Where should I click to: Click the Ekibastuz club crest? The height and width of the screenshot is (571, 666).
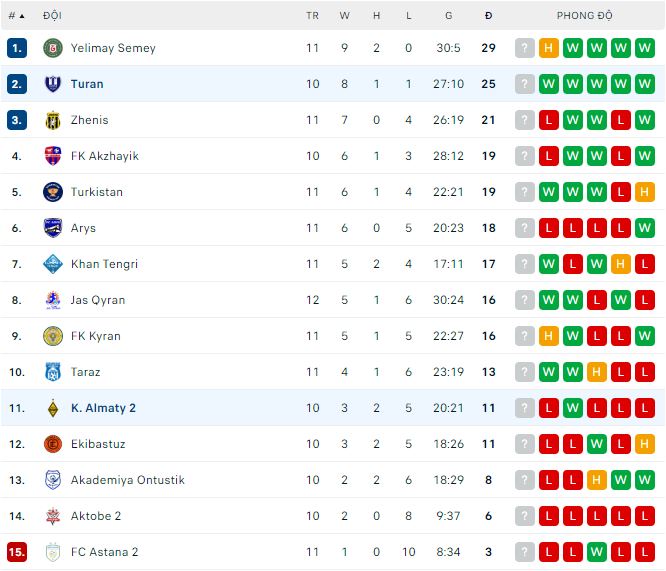53,444
